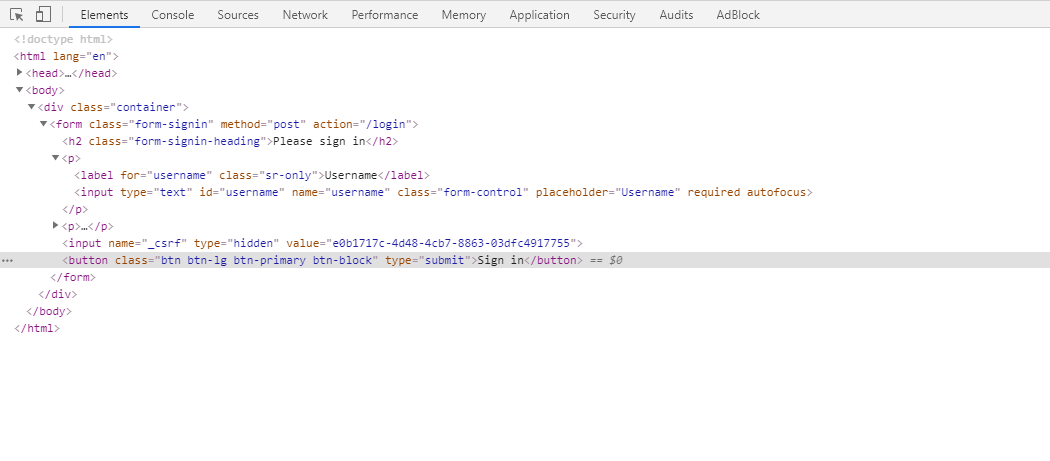Click the == $0 marker
This screenshot has height=461, width=1050.
click(x=606, y=260)
